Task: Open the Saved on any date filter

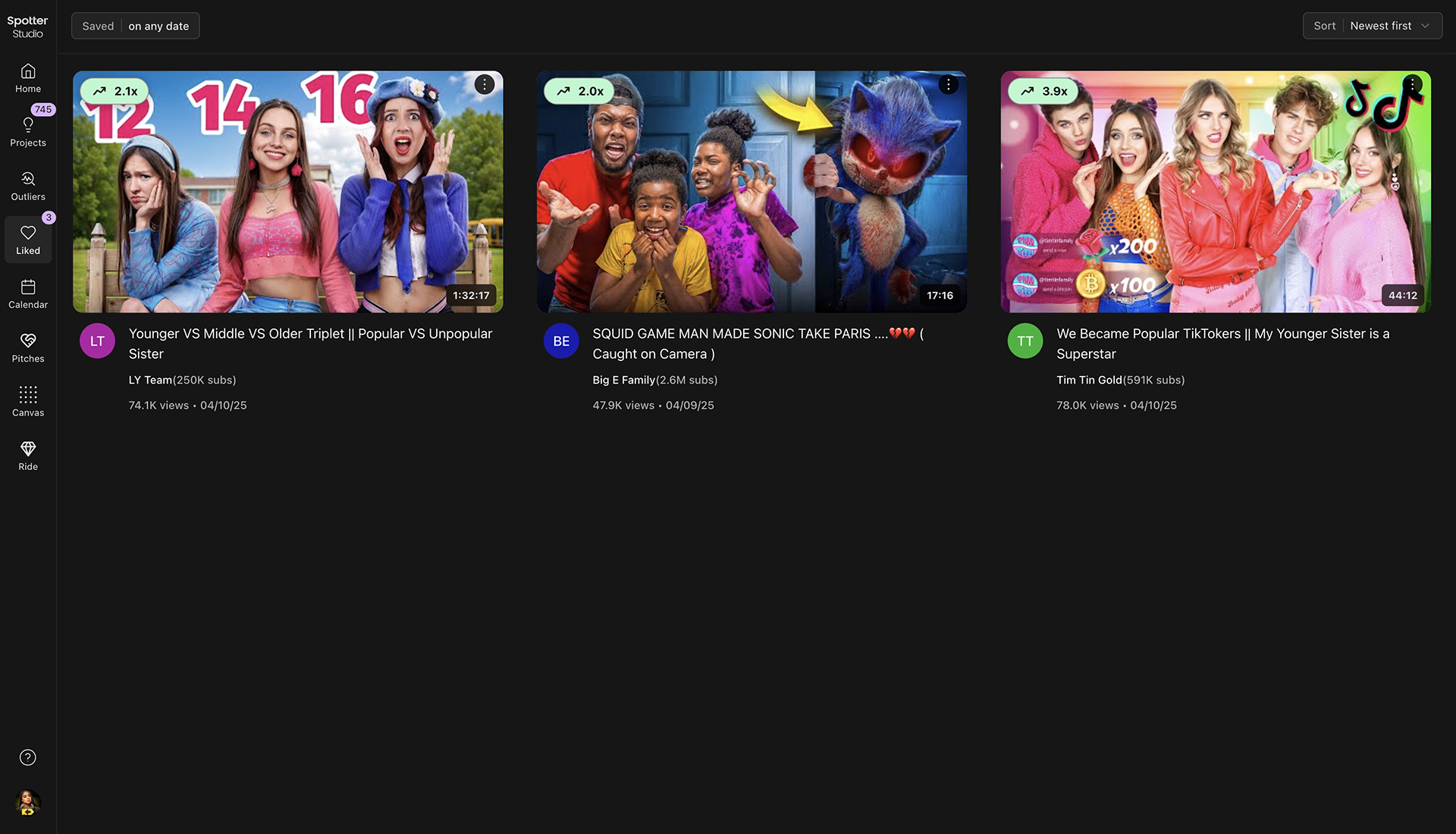Action: (x=136, y=26)
